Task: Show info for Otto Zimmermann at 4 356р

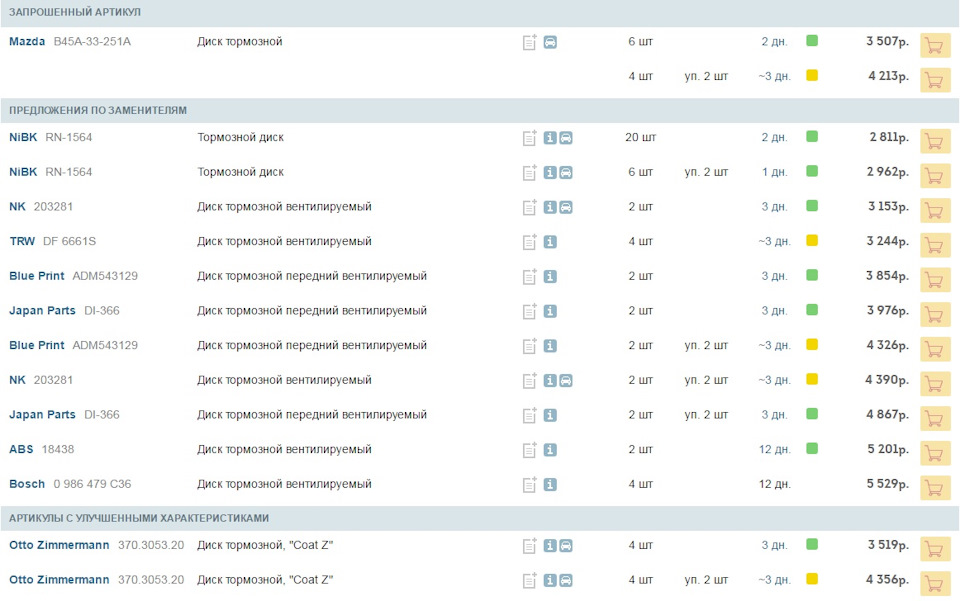Action: pos(550,580)
